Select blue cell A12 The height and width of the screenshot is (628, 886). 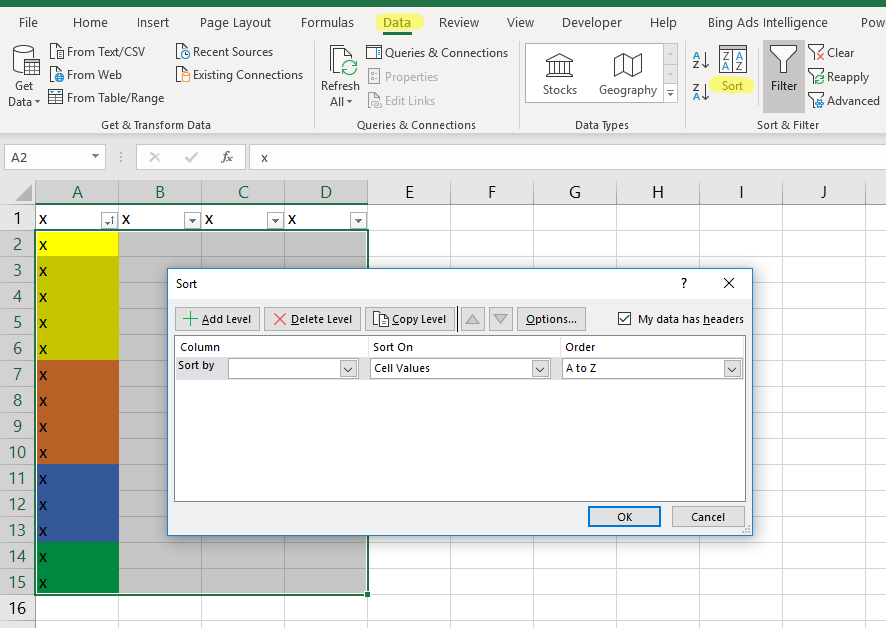pos(77,505)
